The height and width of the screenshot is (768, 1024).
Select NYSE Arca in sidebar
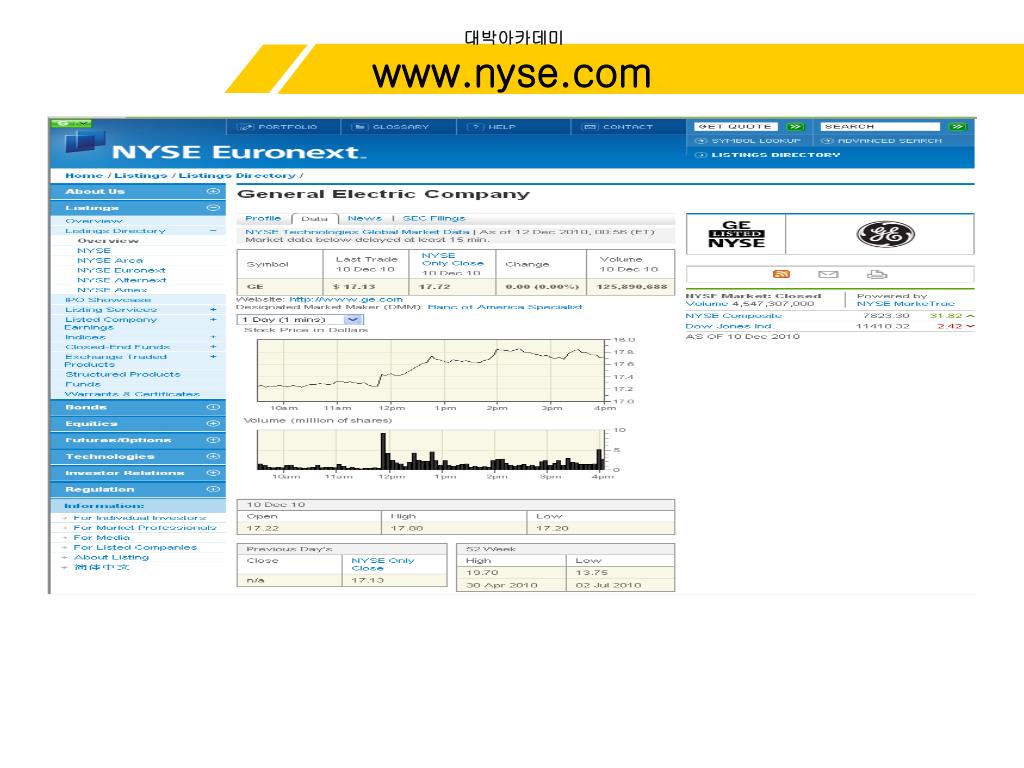tap(110, 260)
